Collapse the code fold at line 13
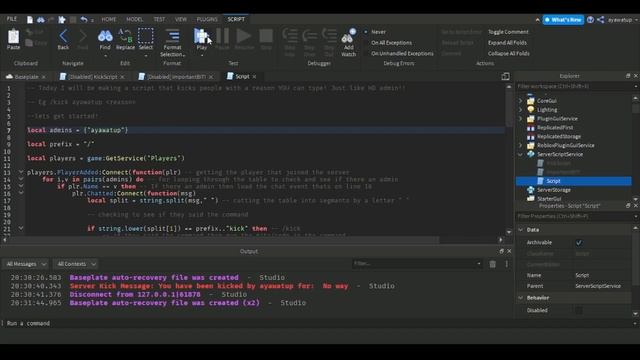 tap(21, 172)
